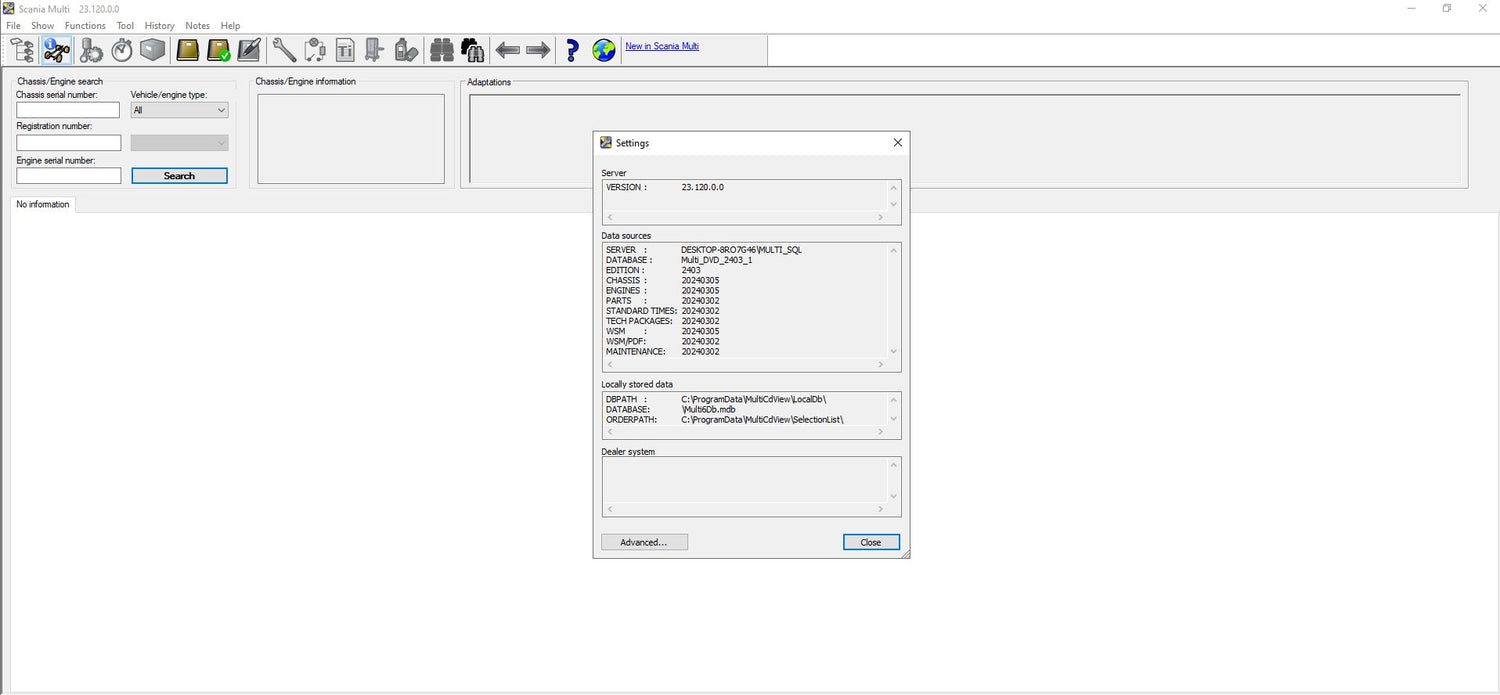Select the No information tab

point(43,204)
